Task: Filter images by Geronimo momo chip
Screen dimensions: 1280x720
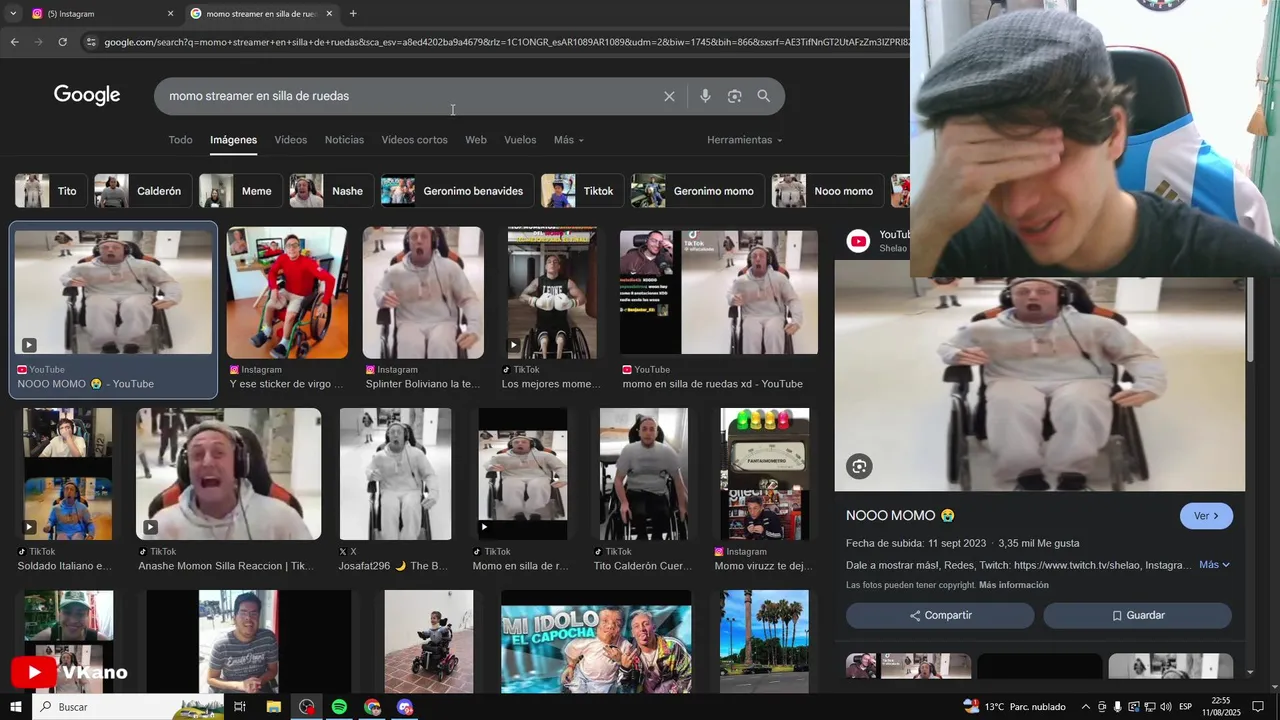Action: coord(697,191)
